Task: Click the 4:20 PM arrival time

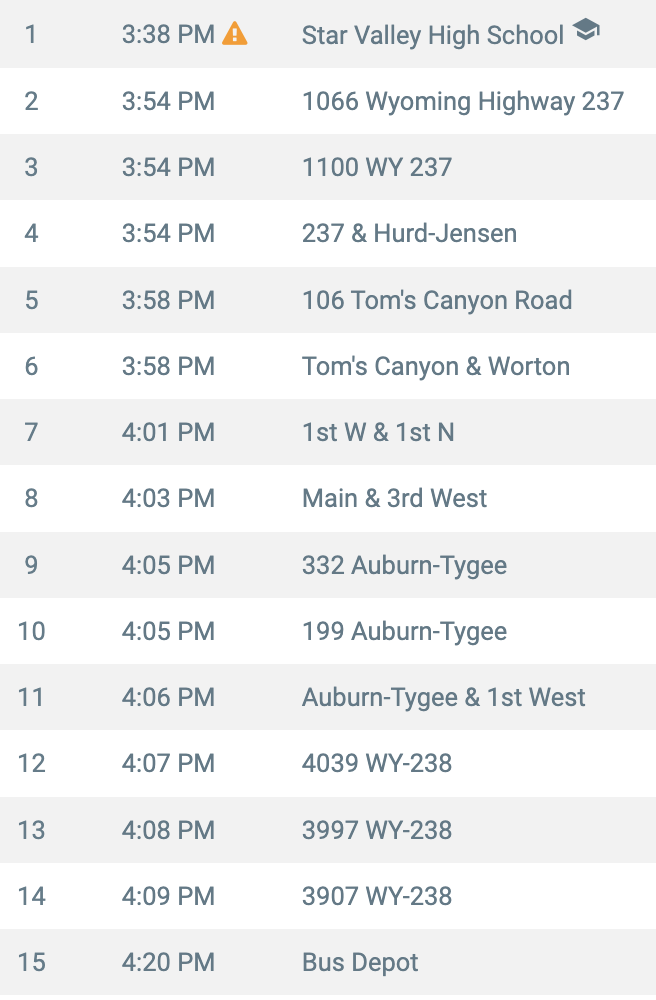Action: tap(168, 962)
